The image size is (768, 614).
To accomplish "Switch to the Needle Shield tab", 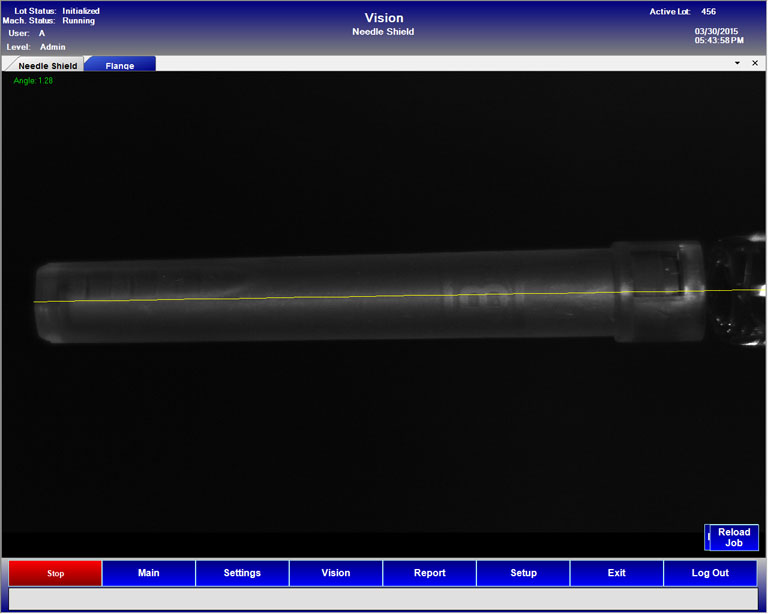I will [47, 65].
